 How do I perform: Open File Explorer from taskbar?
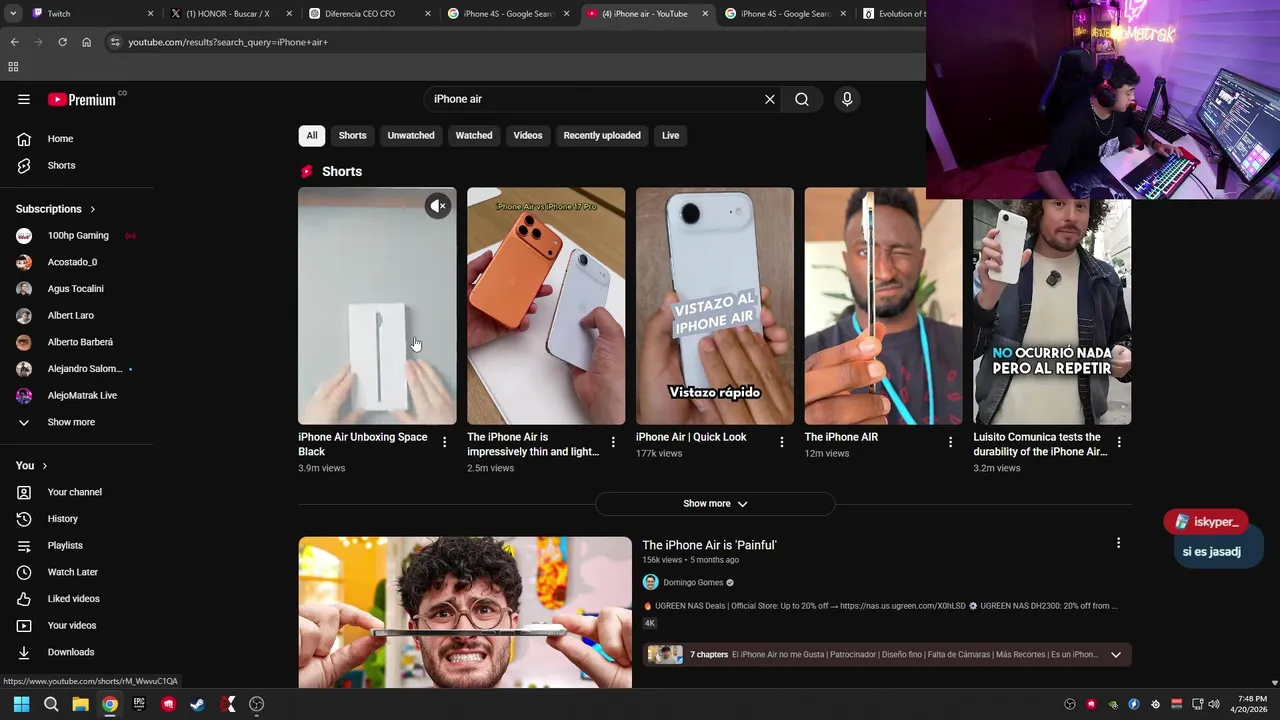[x=80, y=704]
